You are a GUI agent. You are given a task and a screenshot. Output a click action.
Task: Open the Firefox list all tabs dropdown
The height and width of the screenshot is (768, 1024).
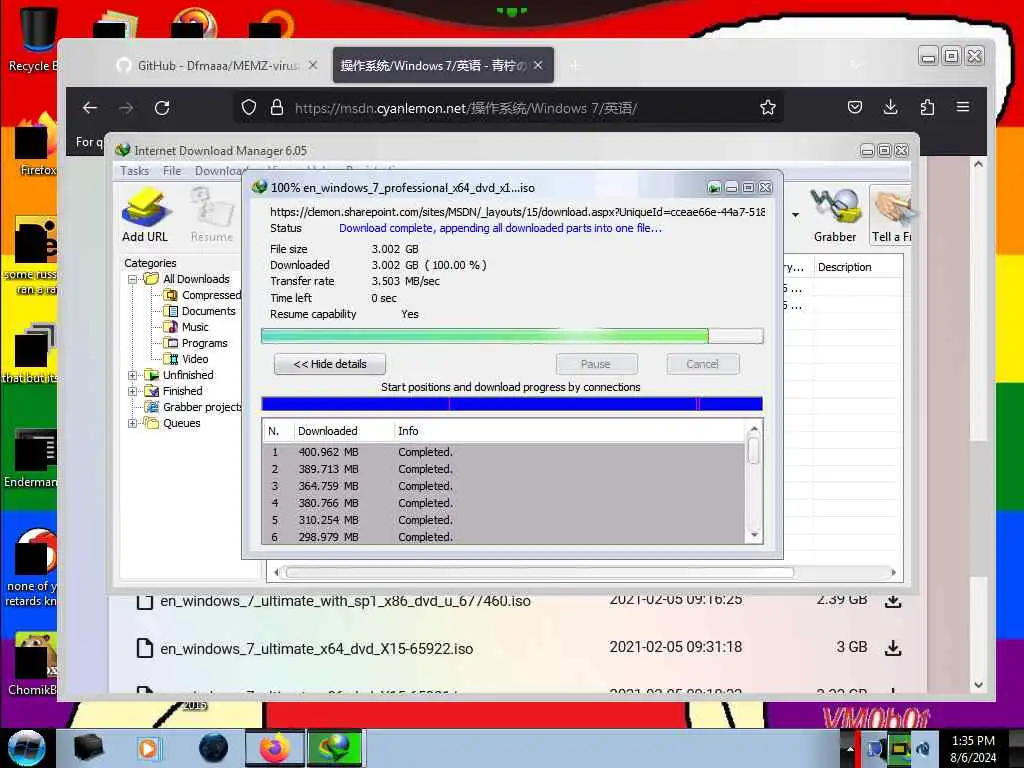(856, 65)
